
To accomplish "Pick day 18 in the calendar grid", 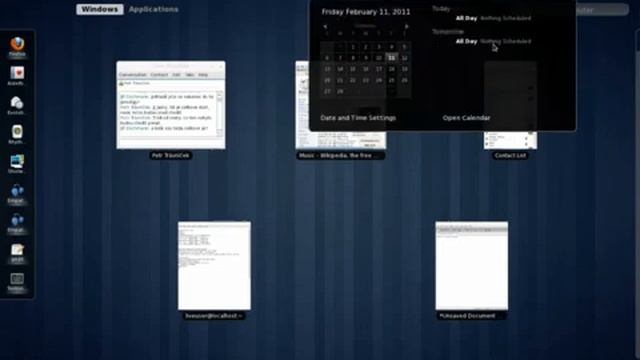I will point(391,69).
